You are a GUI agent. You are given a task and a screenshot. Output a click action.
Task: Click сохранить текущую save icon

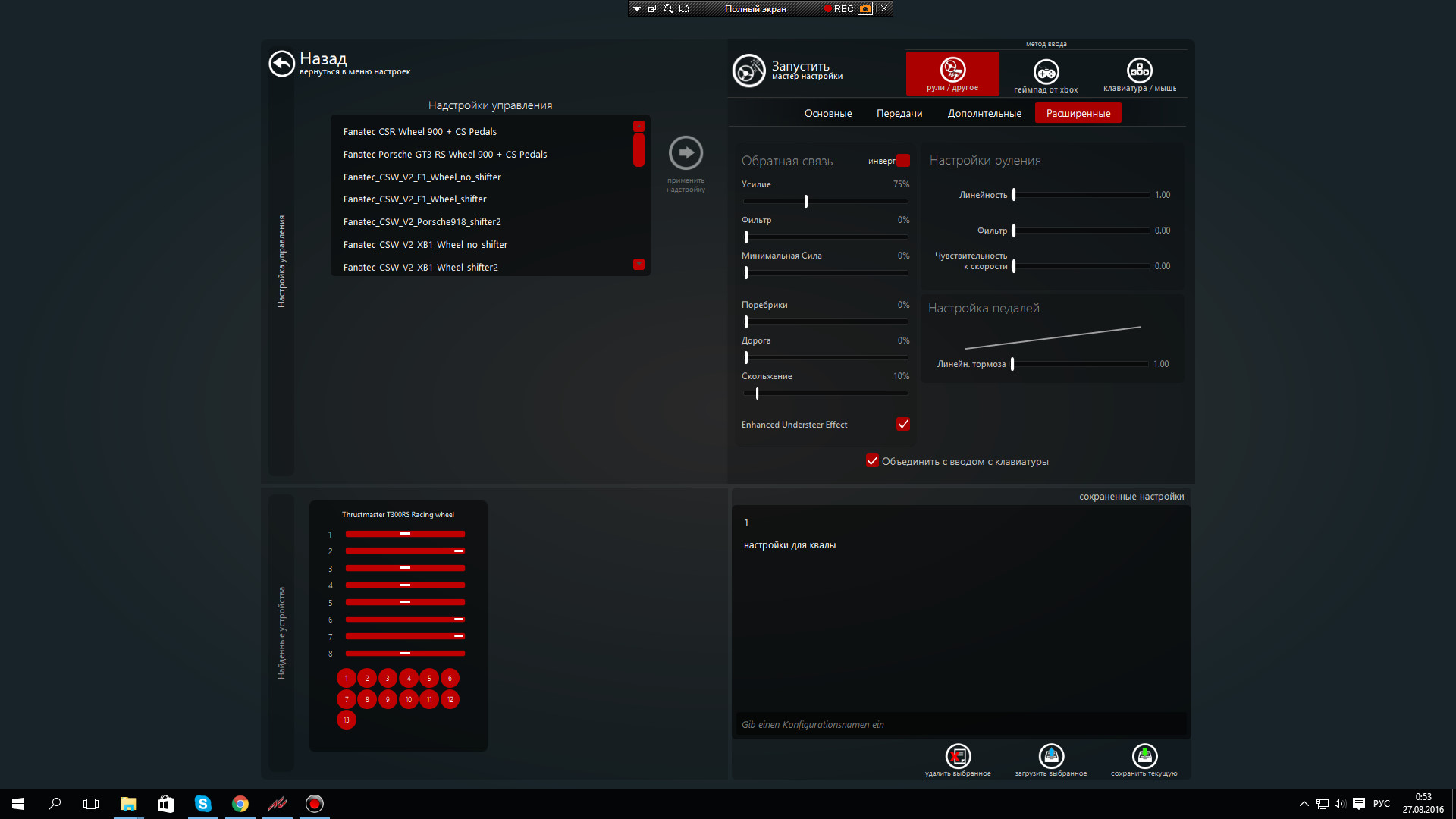pos(1144,756)
